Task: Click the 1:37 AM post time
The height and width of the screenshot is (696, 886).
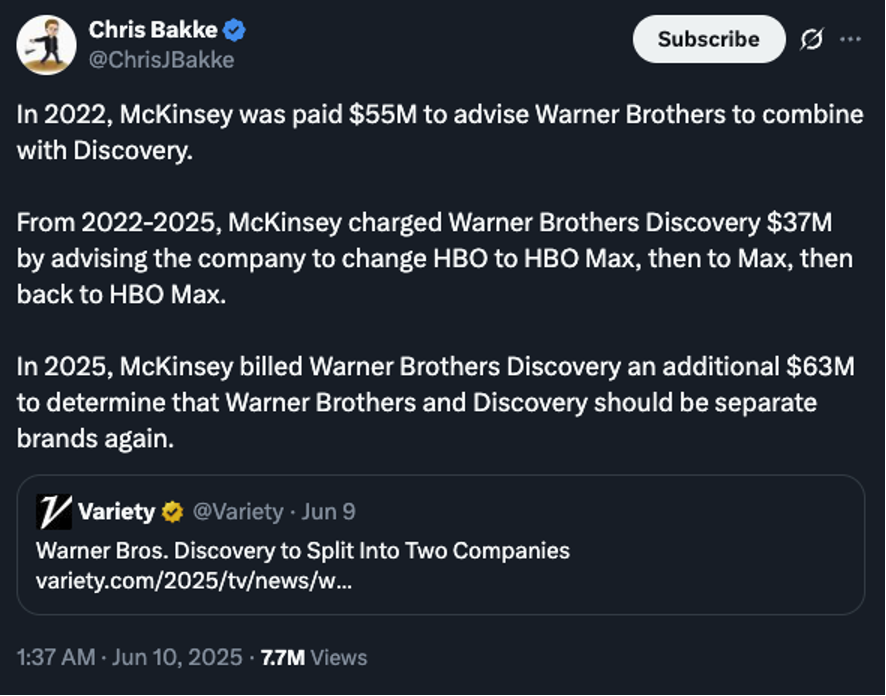Action: click(56, 657)
